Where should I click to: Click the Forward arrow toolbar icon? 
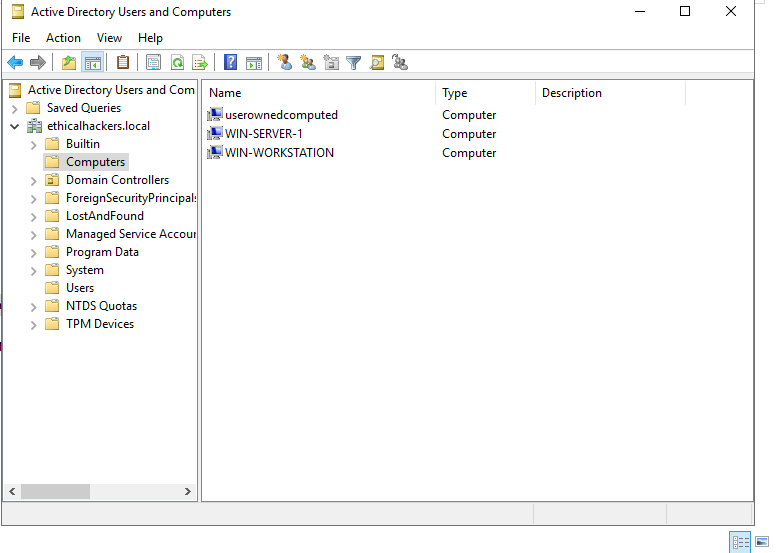click(38, 62)
